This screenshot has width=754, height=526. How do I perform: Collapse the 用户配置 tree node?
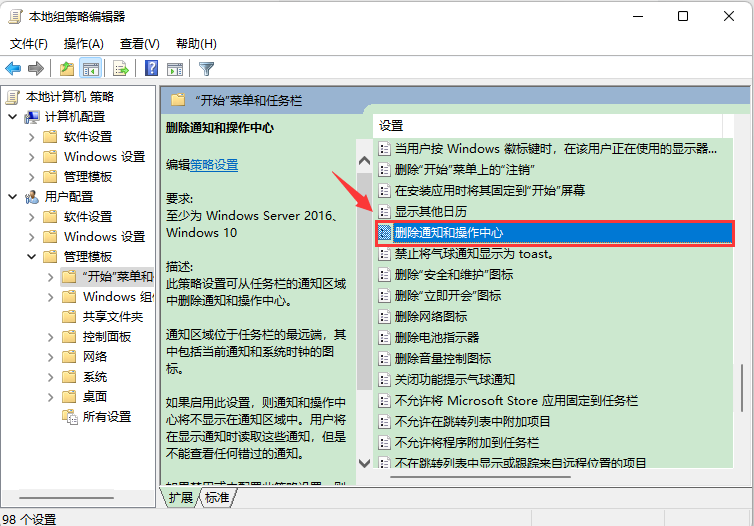[12, 197]
